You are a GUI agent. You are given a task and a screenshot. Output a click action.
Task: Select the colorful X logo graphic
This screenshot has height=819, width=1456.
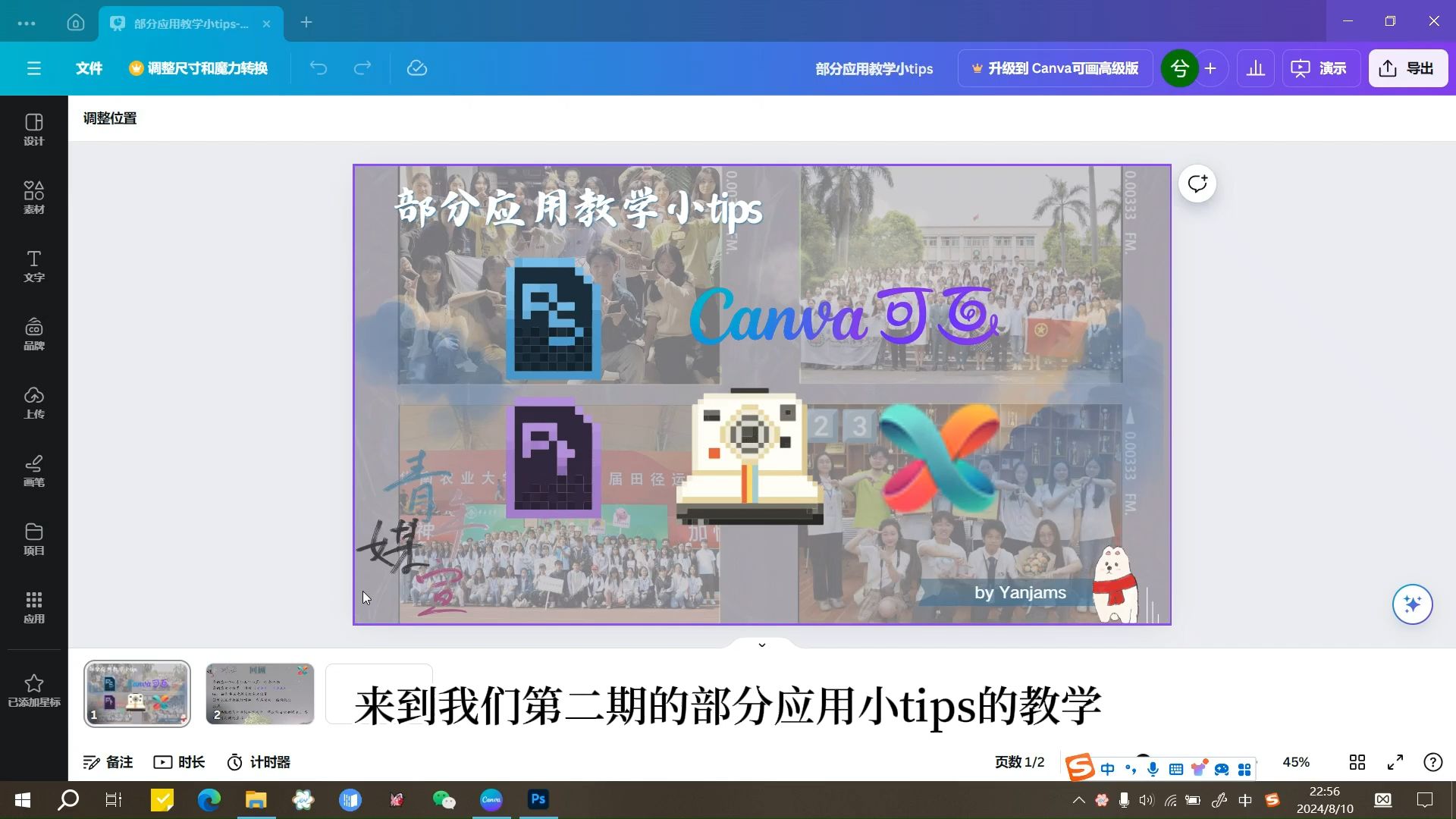tap(939, 458)
